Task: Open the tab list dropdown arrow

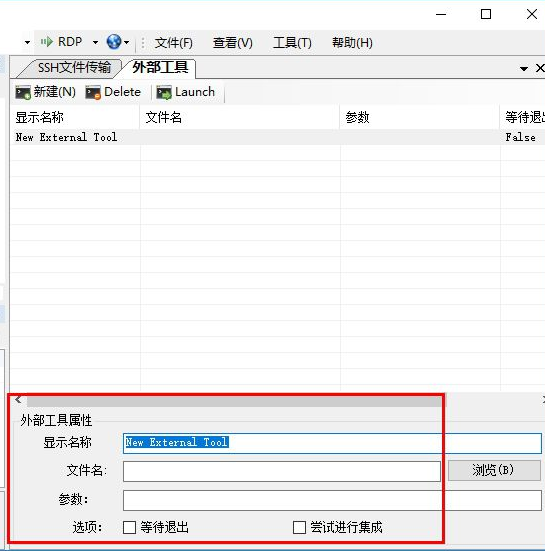Action: (524, 69)
